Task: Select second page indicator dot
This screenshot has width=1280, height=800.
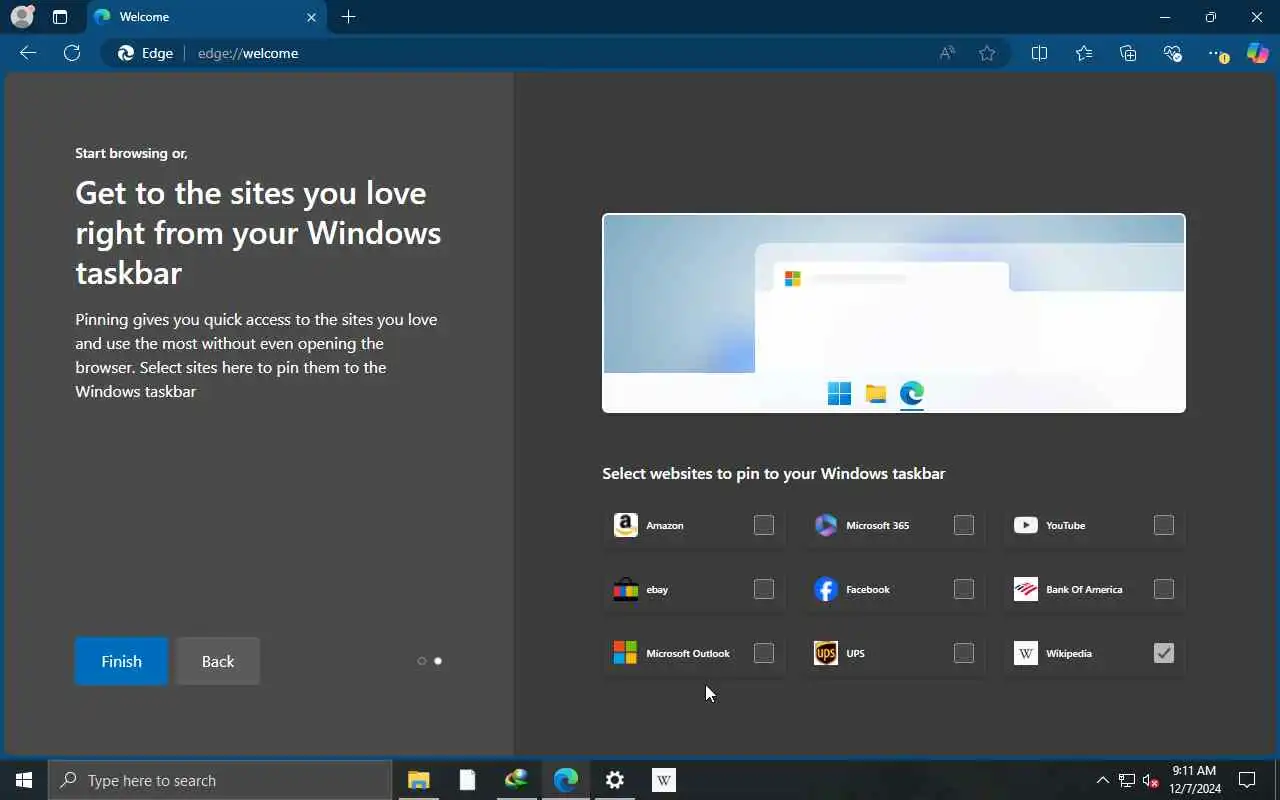Action: click(x=438, y=661)
